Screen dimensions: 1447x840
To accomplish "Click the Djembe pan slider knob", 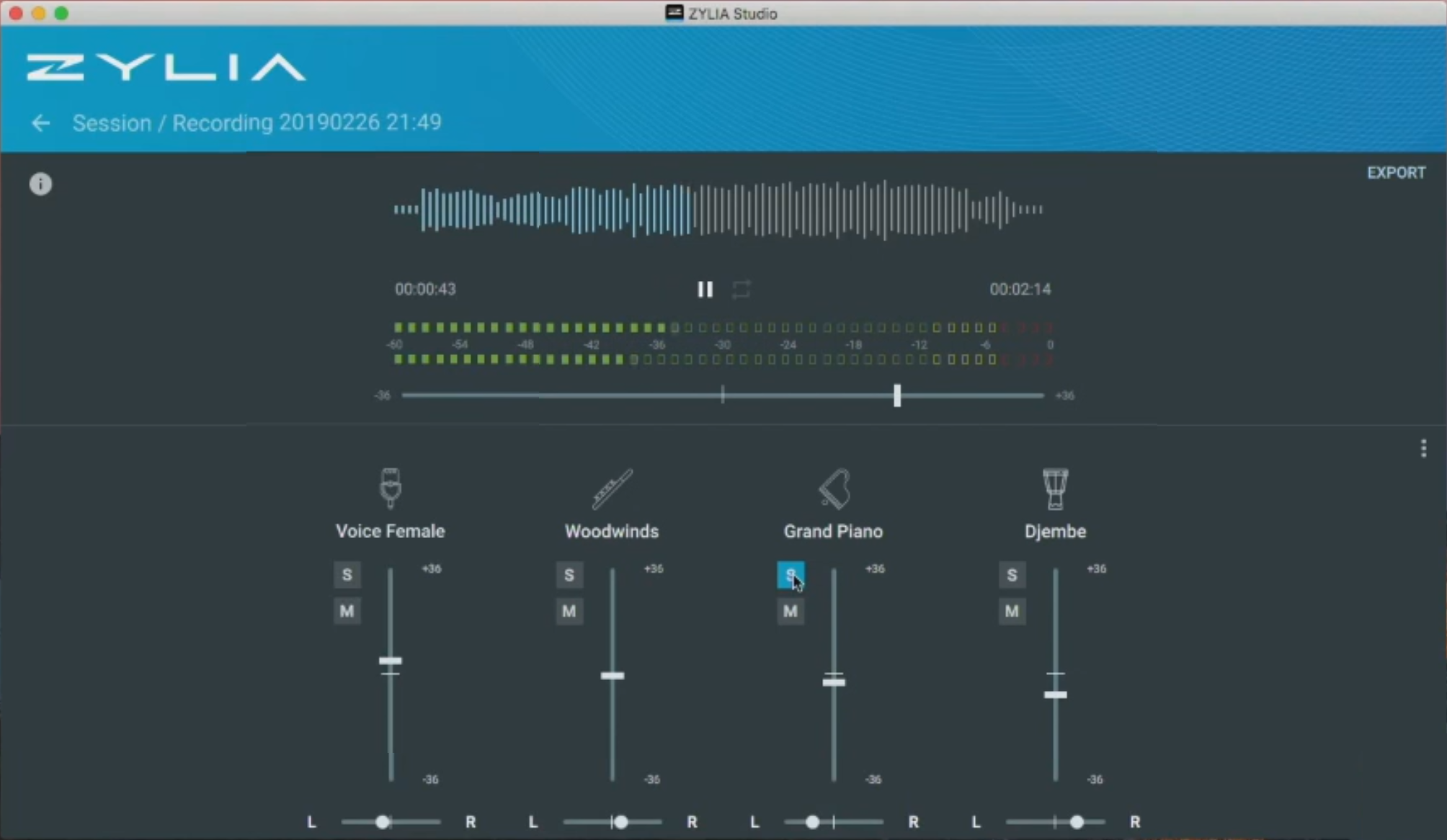I will 1077,822.
